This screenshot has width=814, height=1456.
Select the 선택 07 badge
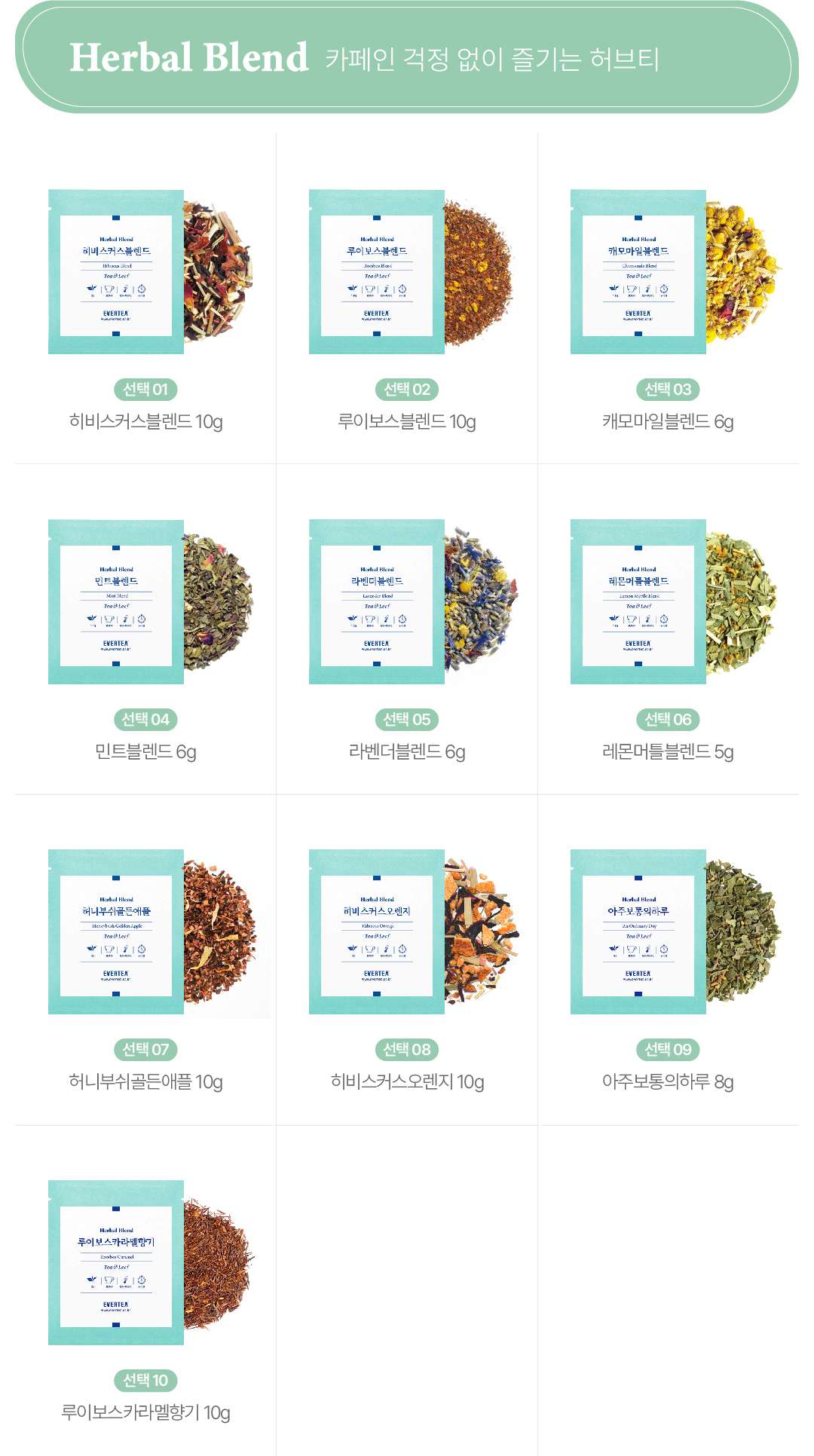click(145, 1050)
